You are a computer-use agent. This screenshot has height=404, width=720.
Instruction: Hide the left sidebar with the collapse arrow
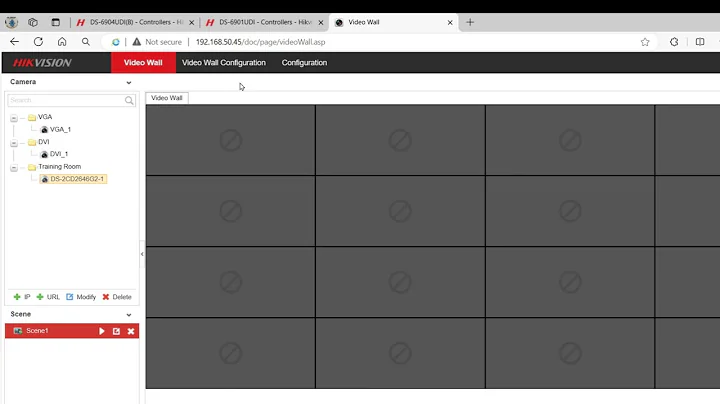tap(142, 254)
